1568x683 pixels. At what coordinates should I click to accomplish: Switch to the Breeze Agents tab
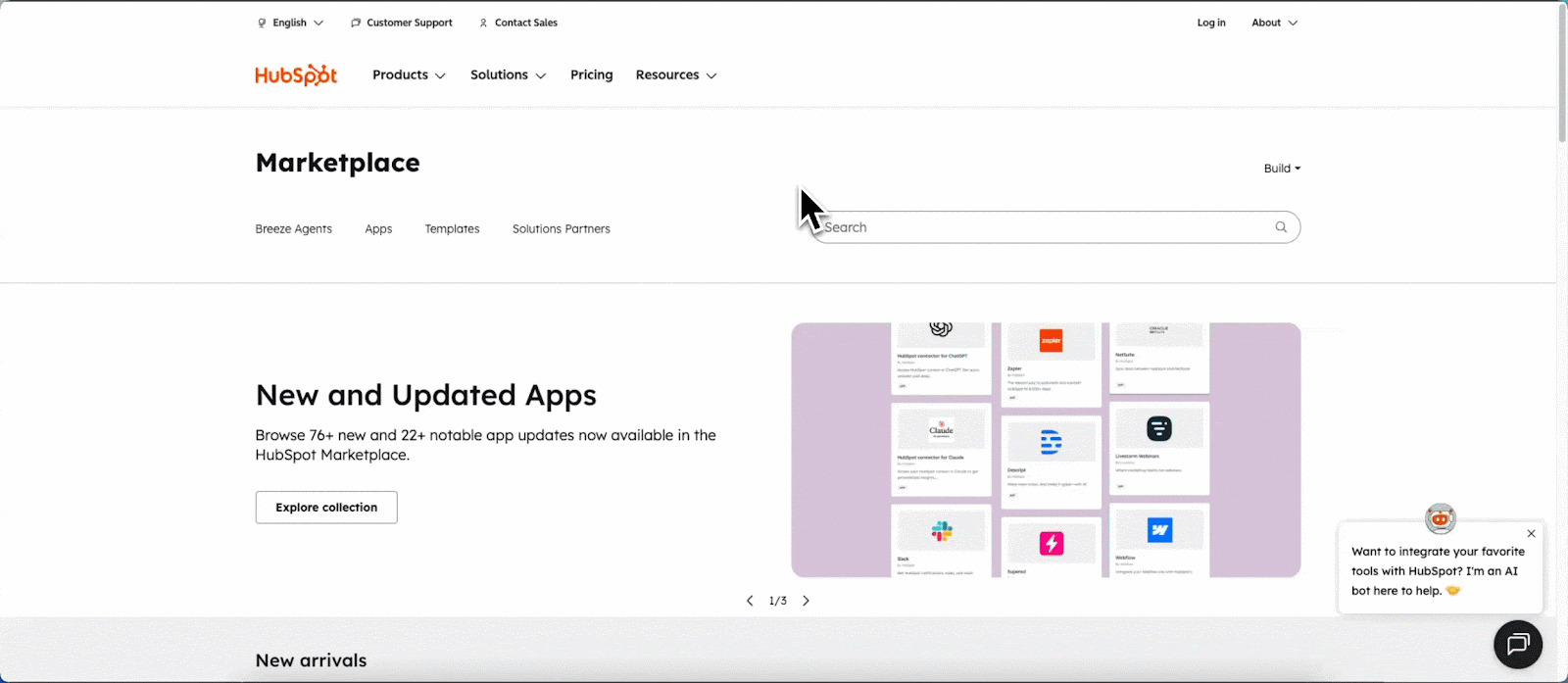click(x=294, y=228)
